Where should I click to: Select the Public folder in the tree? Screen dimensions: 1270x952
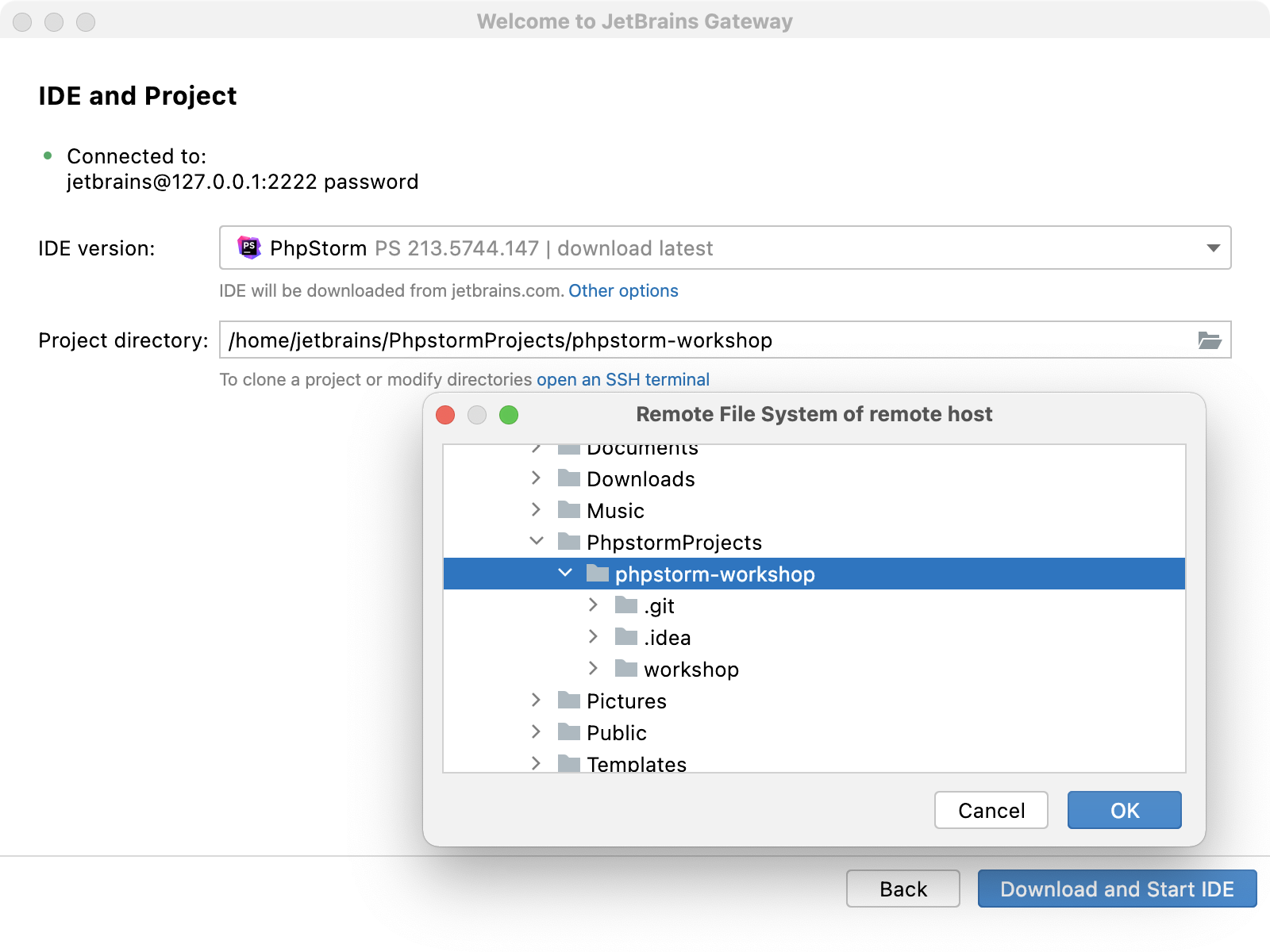(616, 731)
